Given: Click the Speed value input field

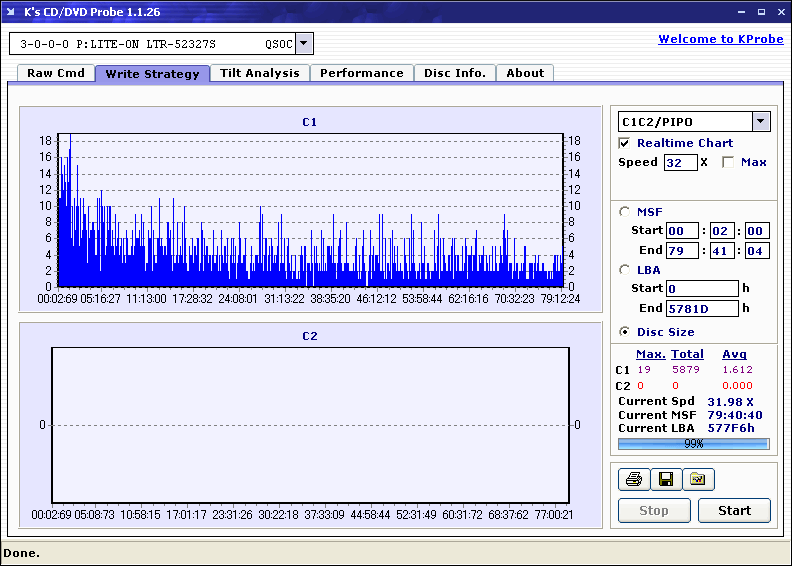Looking at the screenshot, I should [x=680, y=162].
